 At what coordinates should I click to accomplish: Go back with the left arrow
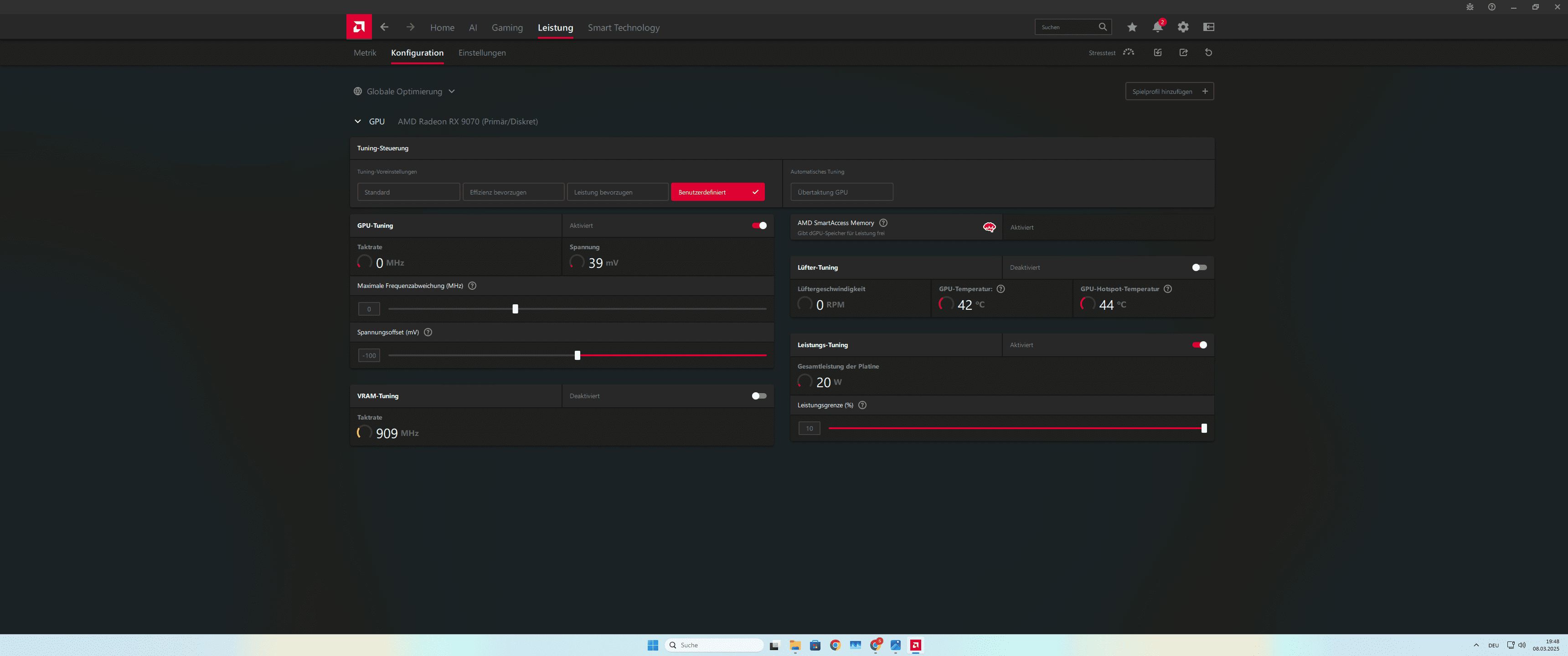tap(384, 27)
